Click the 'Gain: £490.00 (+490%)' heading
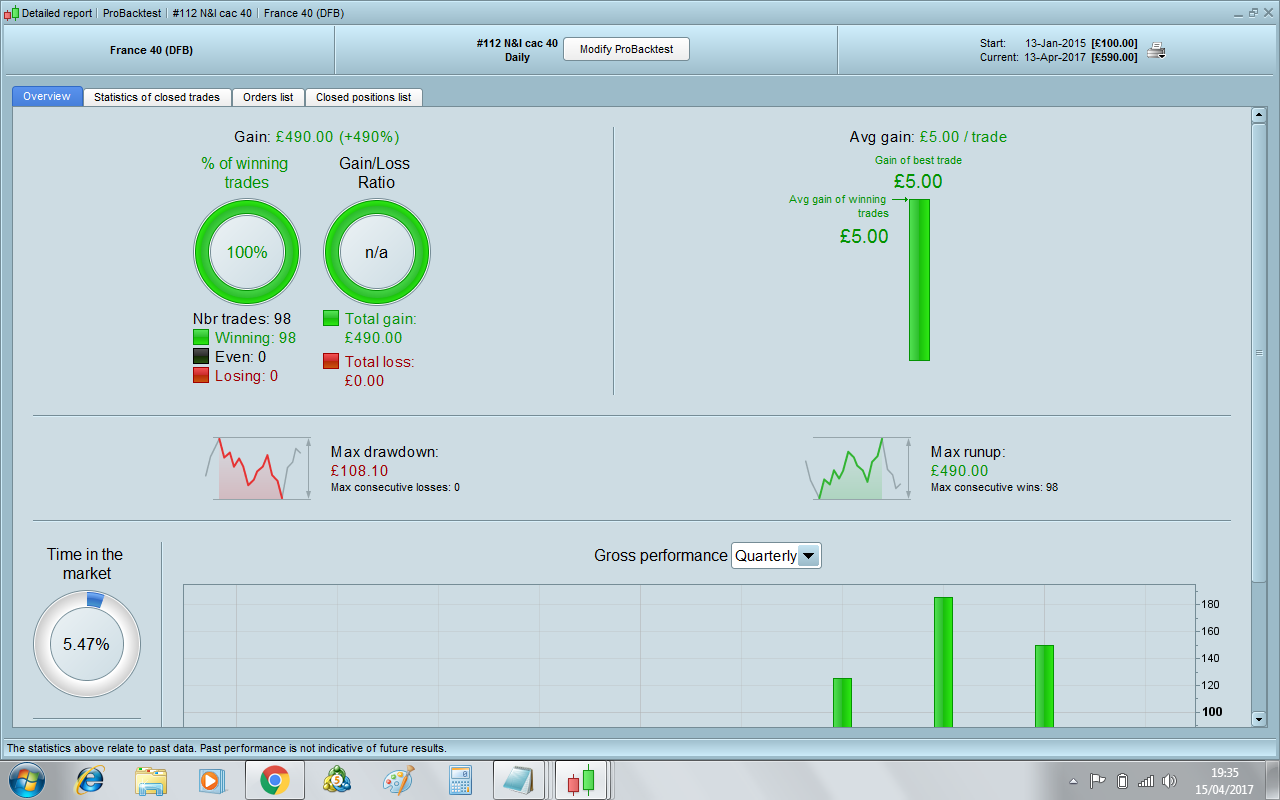 tap(316, 137)
